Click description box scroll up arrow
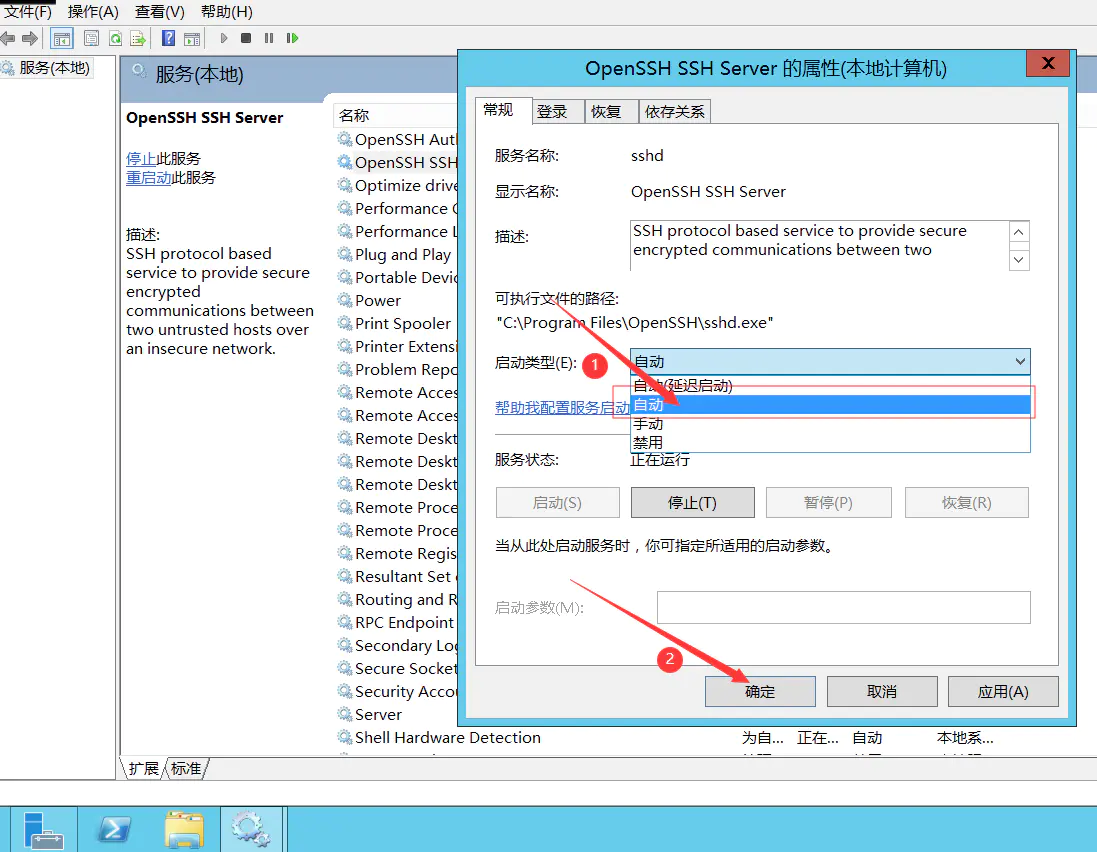1097x852 pixels. coord(1019,232)
